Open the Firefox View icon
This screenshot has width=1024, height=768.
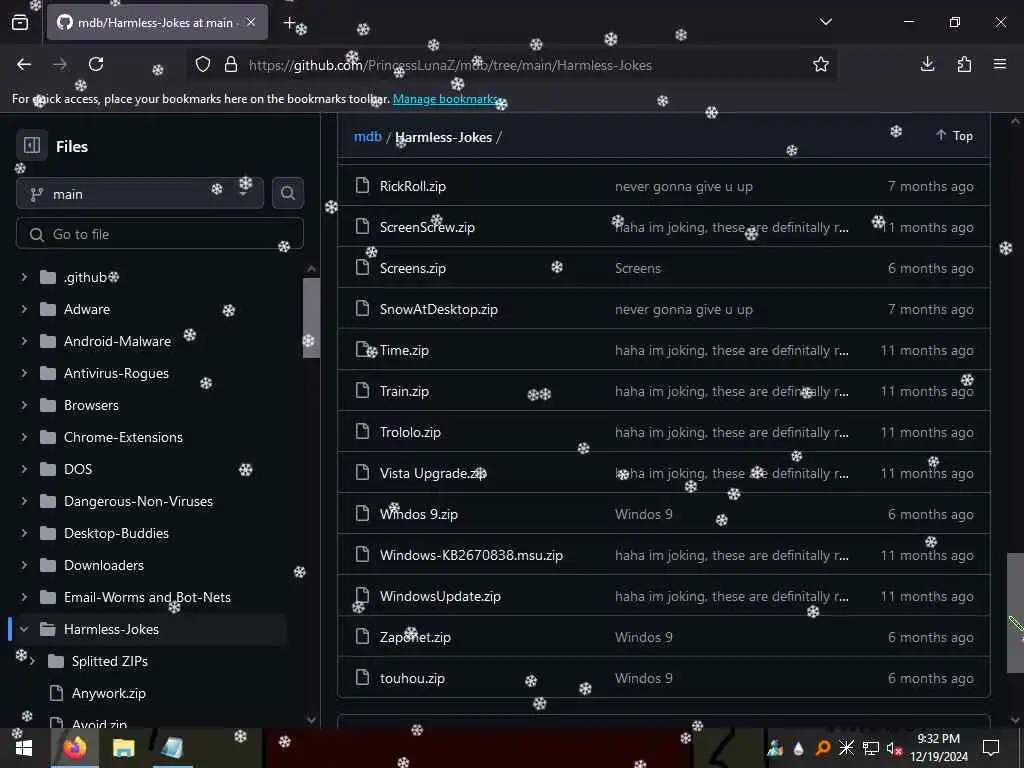(x=20, y=23)
